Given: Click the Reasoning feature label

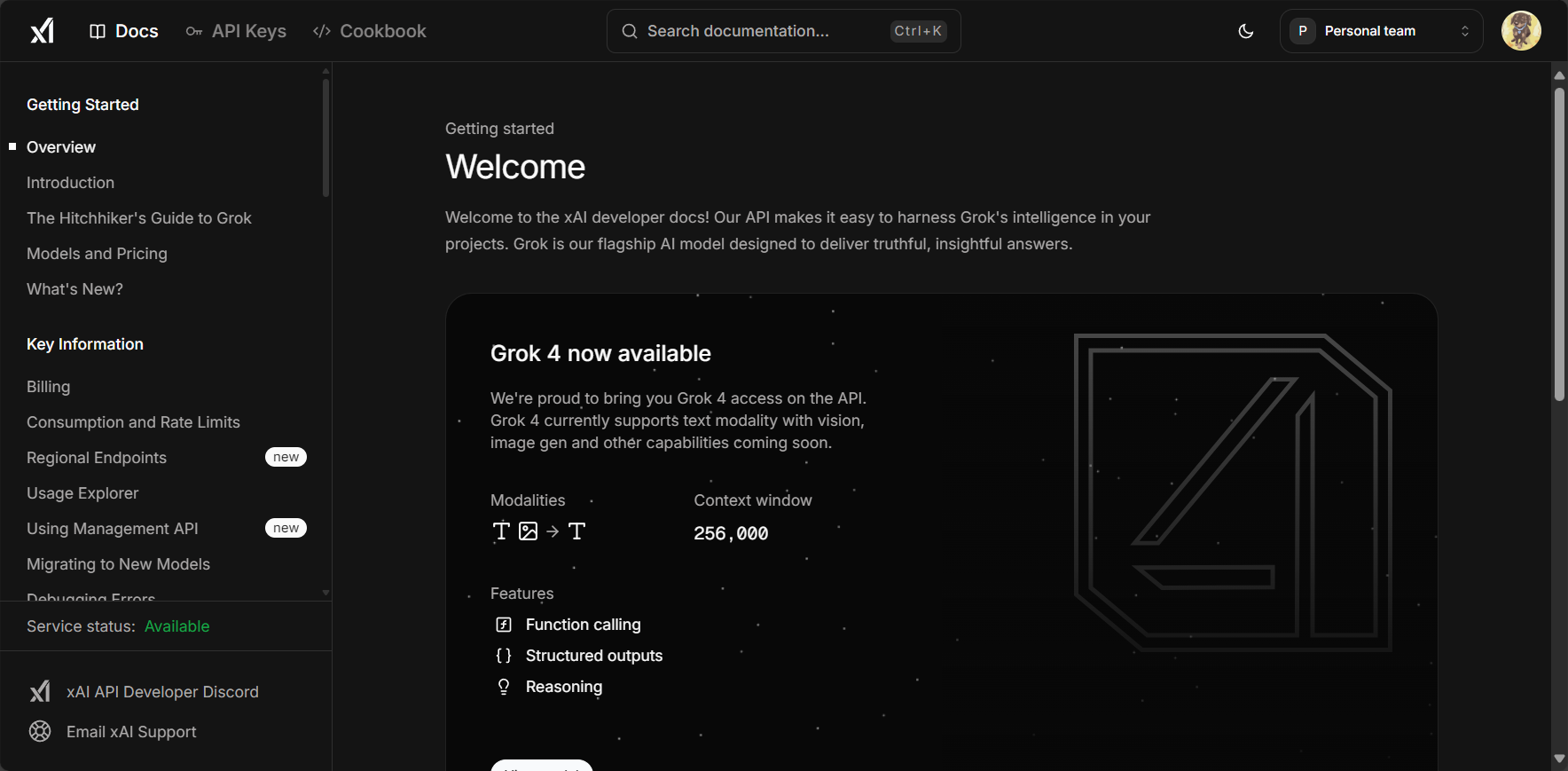Looking at the screenshot, I should (564, 687).
